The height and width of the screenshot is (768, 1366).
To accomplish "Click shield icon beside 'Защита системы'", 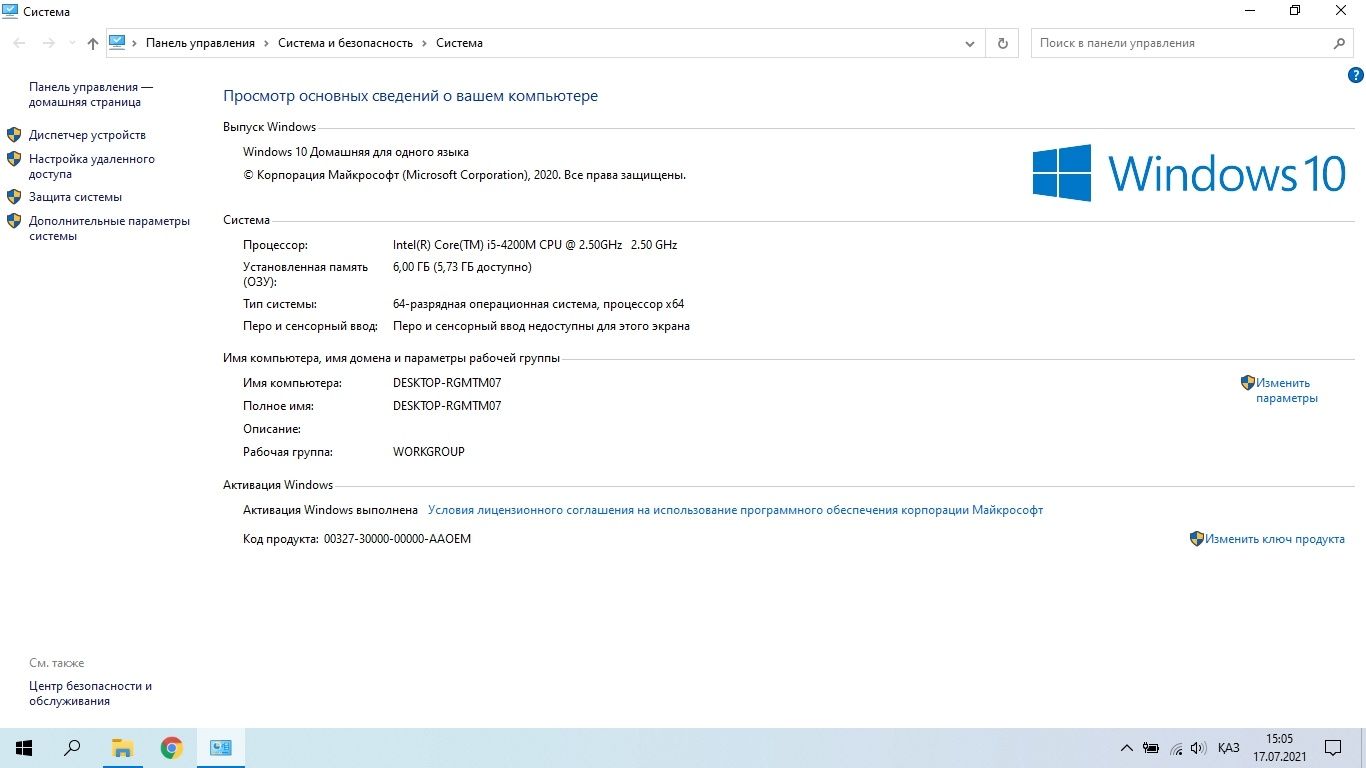I will [14, 196].
